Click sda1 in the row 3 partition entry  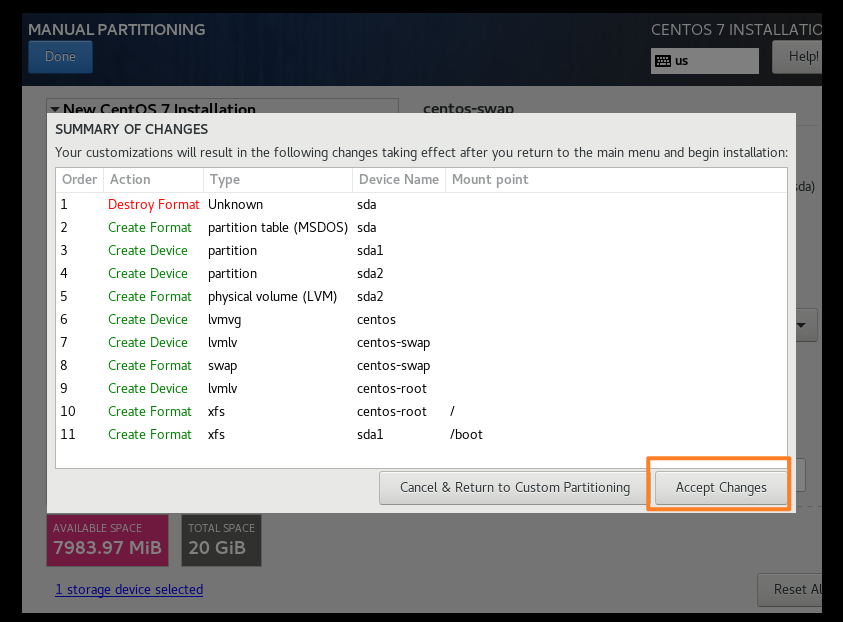coord(370,251)
